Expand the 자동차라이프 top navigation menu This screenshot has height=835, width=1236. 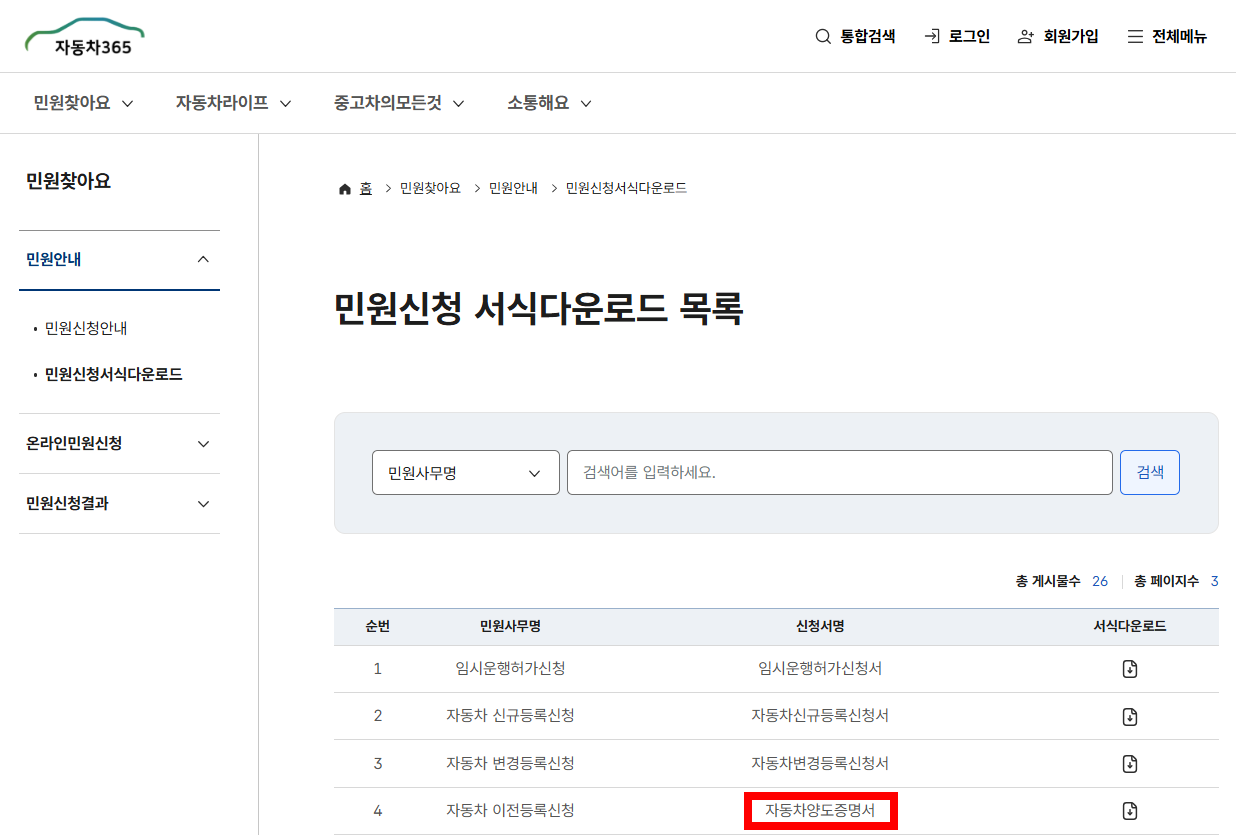coord(234,103)
